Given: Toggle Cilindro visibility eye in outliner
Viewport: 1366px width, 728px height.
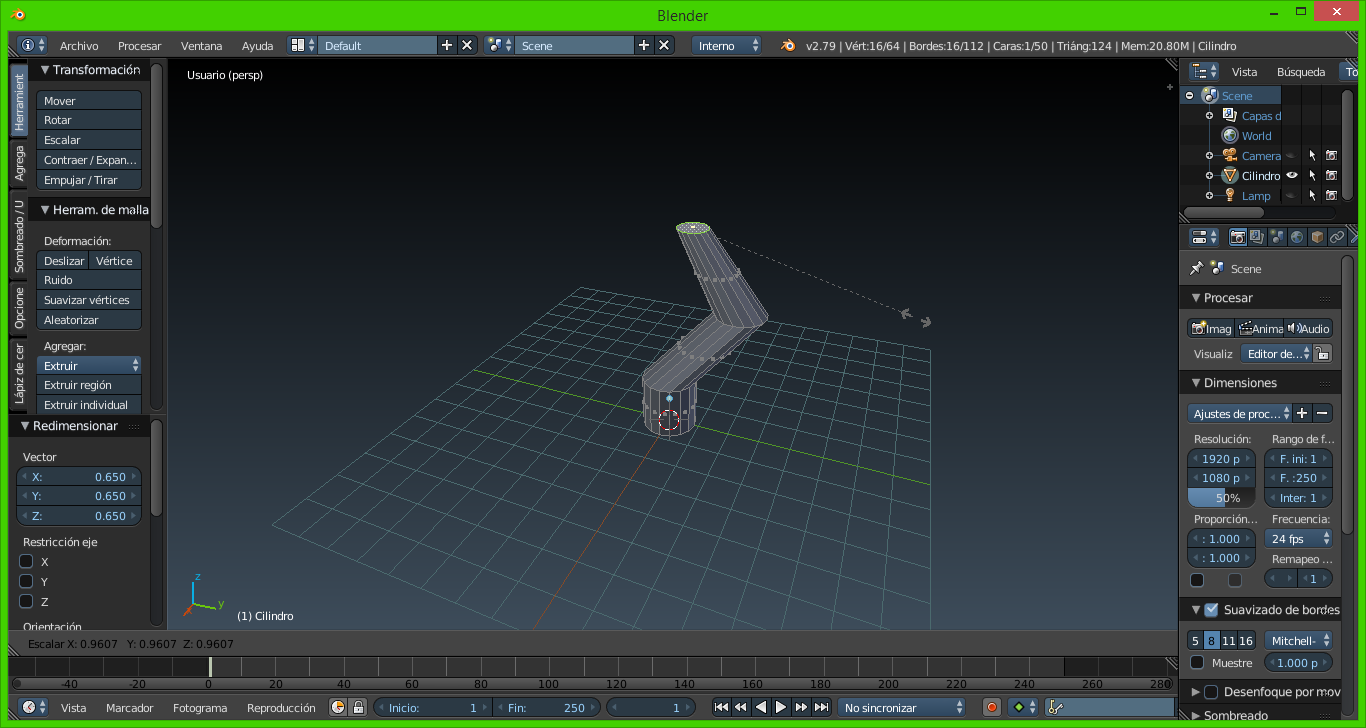Looking at the screenshot, I should [1292, 176].
